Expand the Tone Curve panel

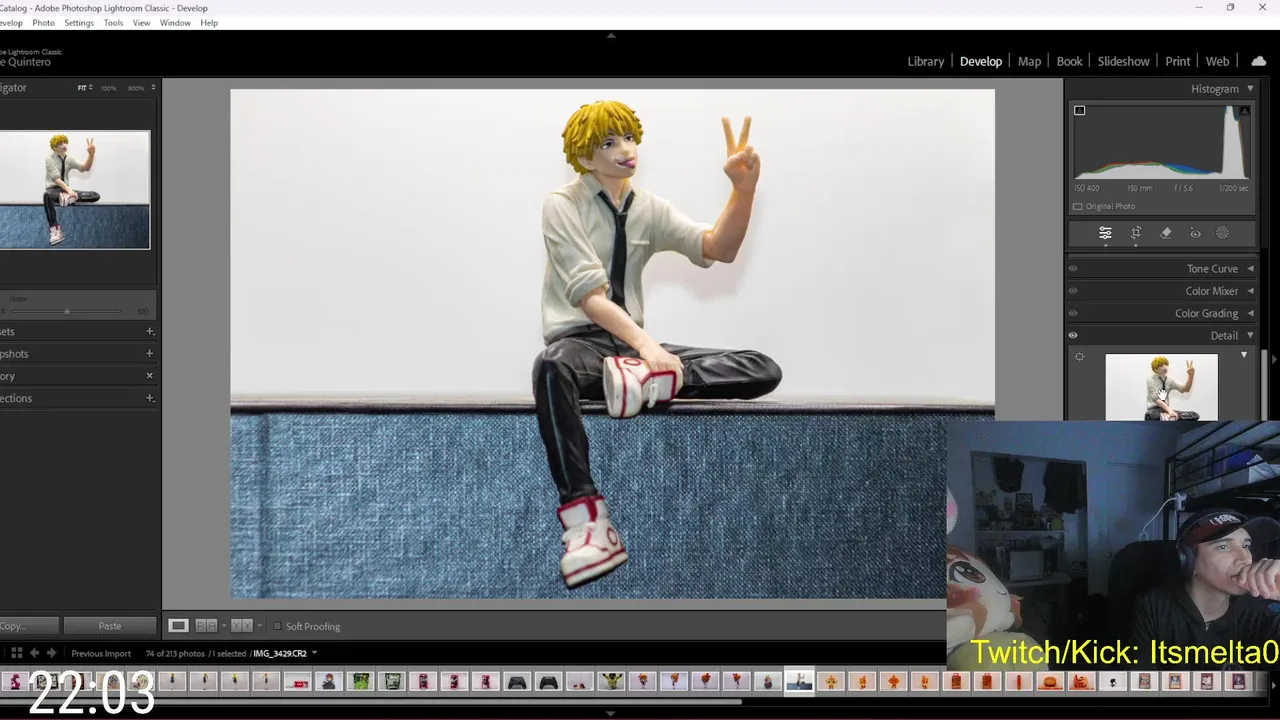(1250, 269)
